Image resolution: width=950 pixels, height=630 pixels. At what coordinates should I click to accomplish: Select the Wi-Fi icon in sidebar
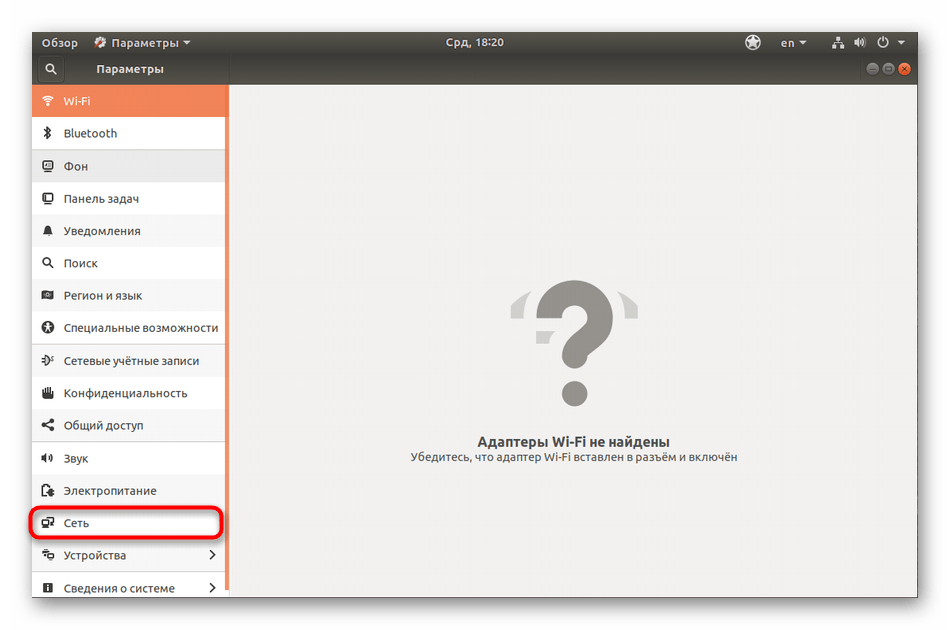click(x=48, y=101)
